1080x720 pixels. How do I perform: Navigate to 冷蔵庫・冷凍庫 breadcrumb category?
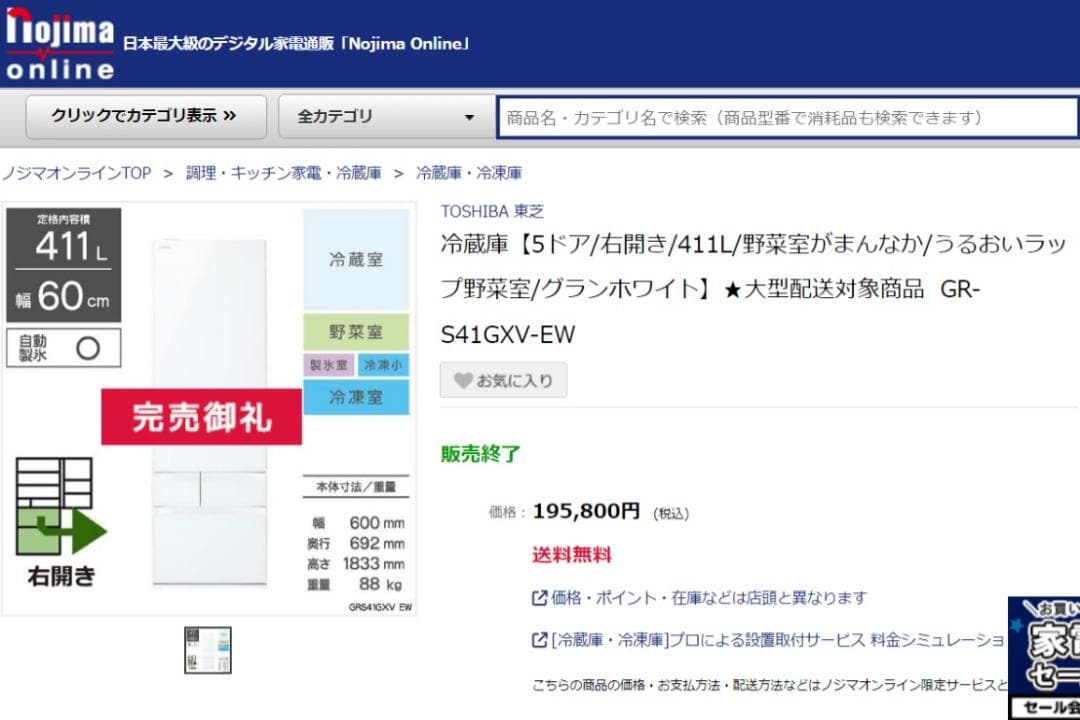tap(468, 172)
